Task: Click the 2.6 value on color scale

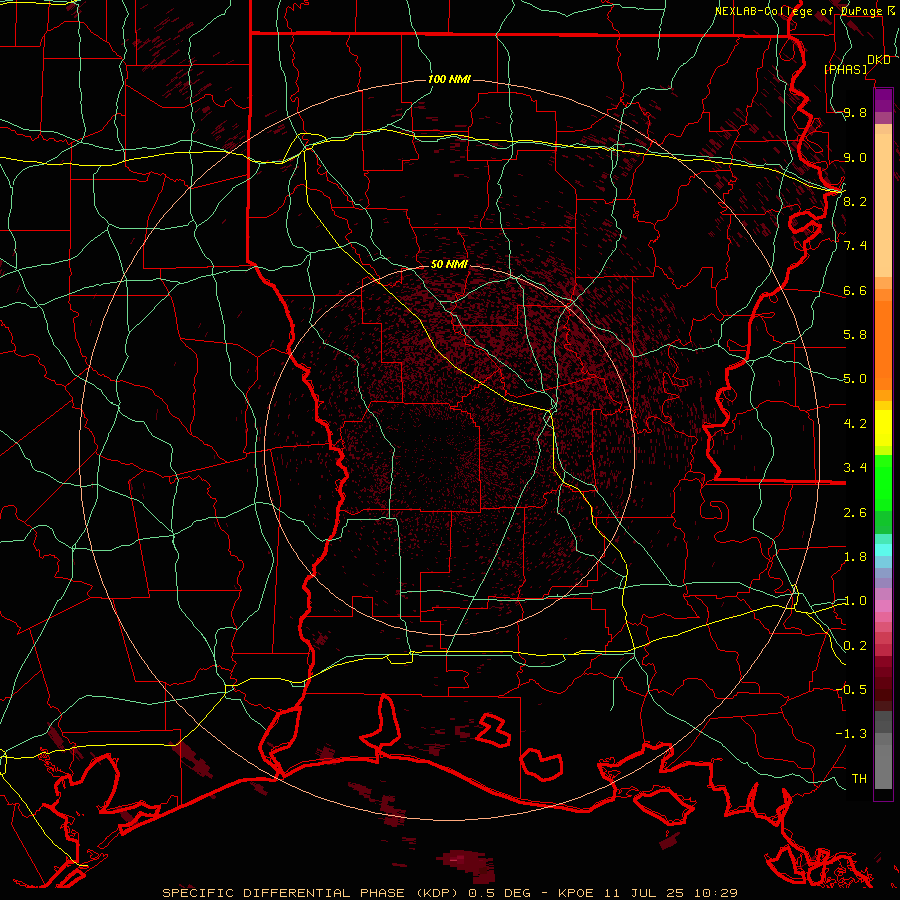Action: point(855,512)
